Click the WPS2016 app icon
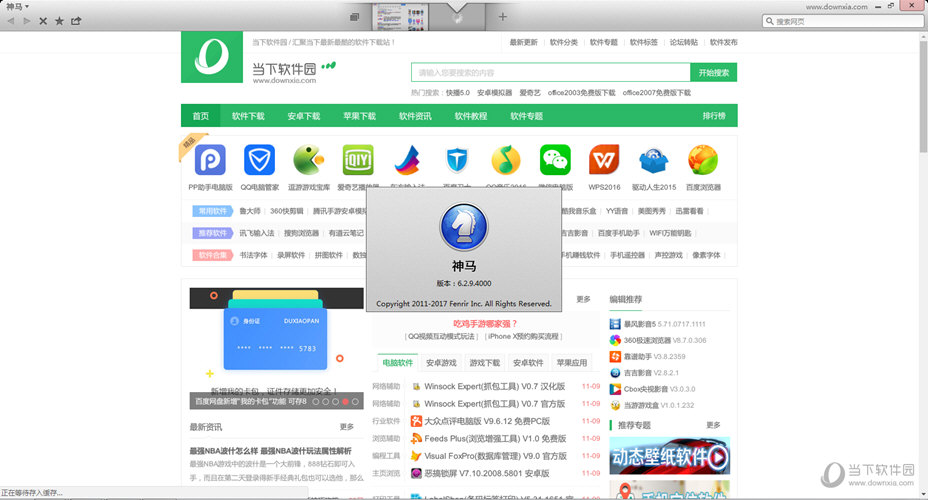928x500 pixels. [604, 160]
